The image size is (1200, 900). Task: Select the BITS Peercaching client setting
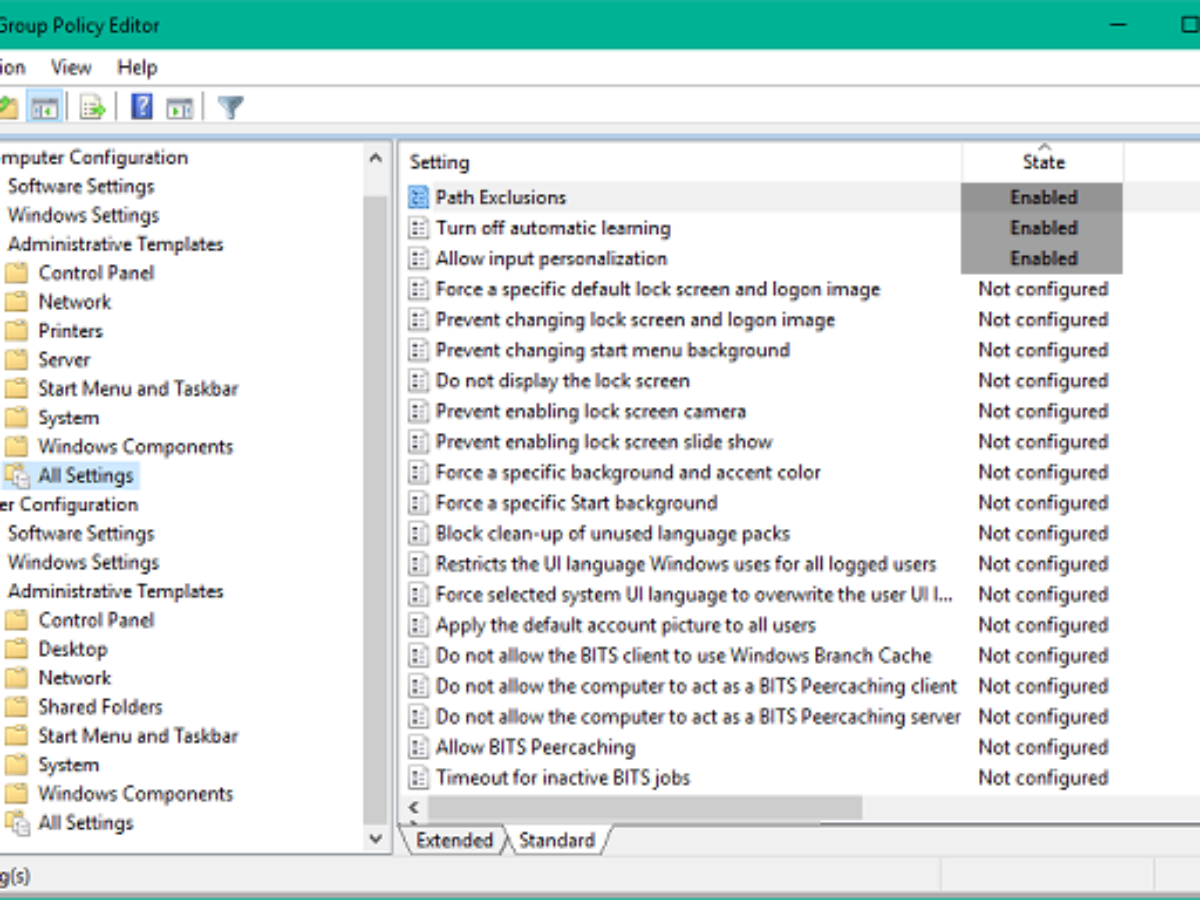[x=696, y=686]
